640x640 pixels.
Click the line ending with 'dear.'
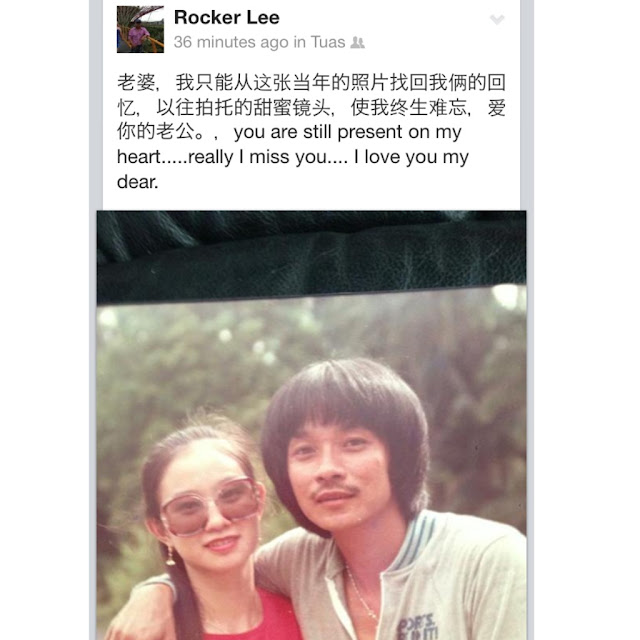(x=138, y=182)
